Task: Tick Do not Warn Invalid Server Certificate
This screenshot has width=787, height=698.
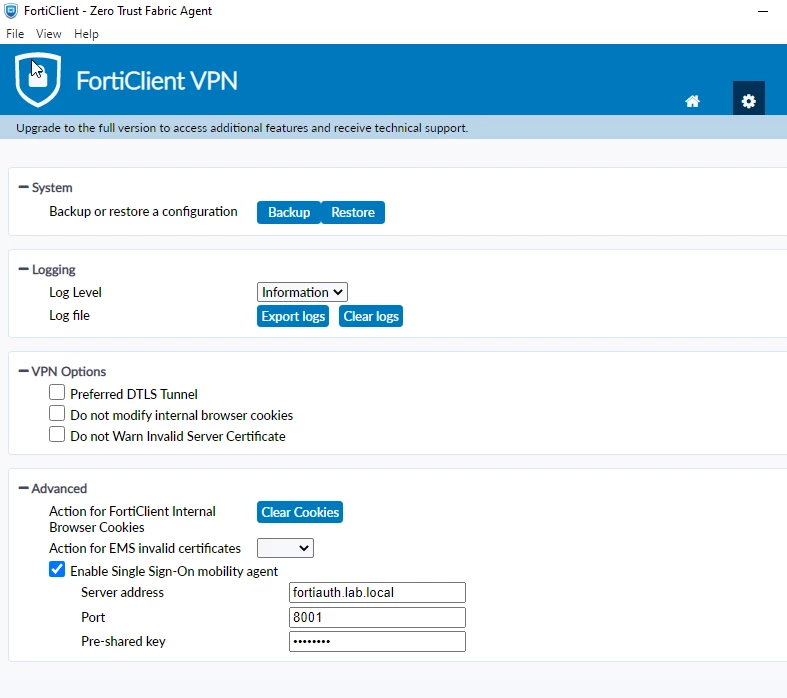Action: [57, 435]
